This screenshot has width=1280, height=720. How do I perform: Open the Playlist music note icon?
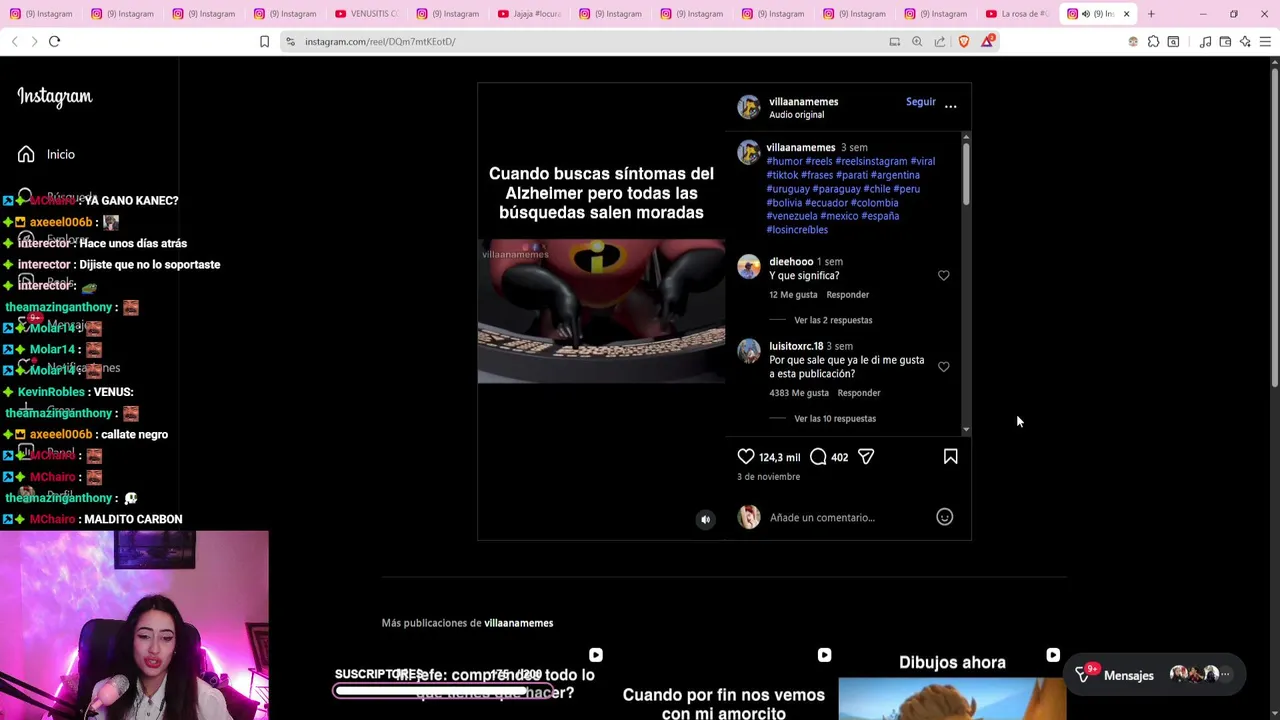click(x=1206, y=41)
